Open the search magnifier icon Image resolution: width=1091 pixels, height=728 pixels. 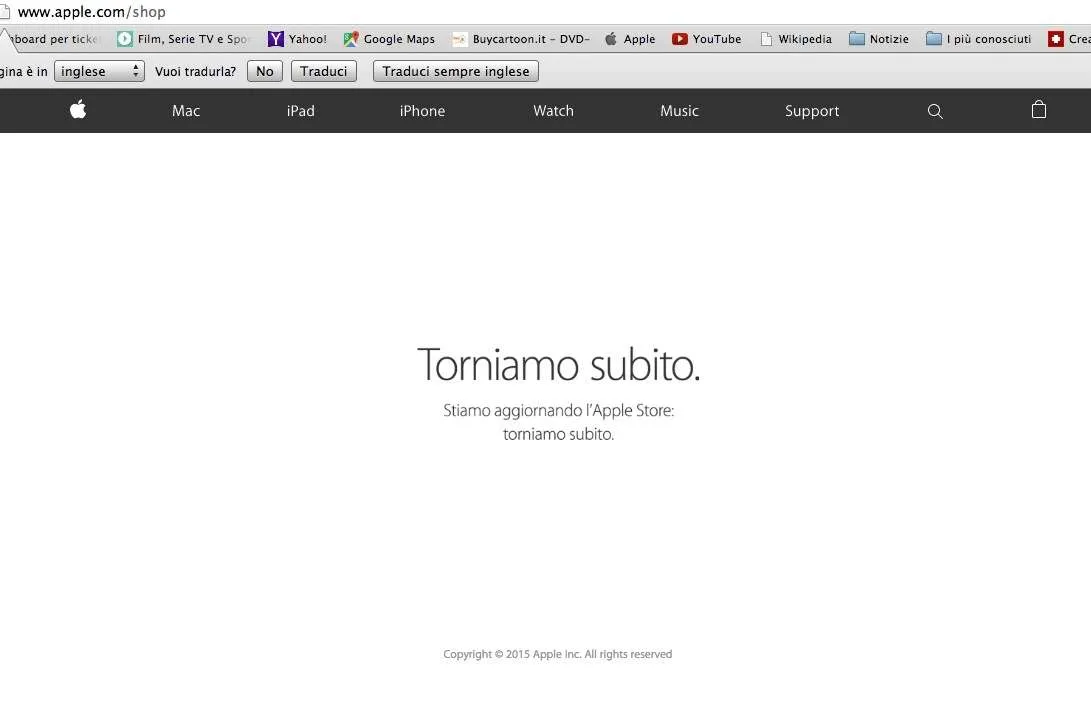tap(935, 111)
